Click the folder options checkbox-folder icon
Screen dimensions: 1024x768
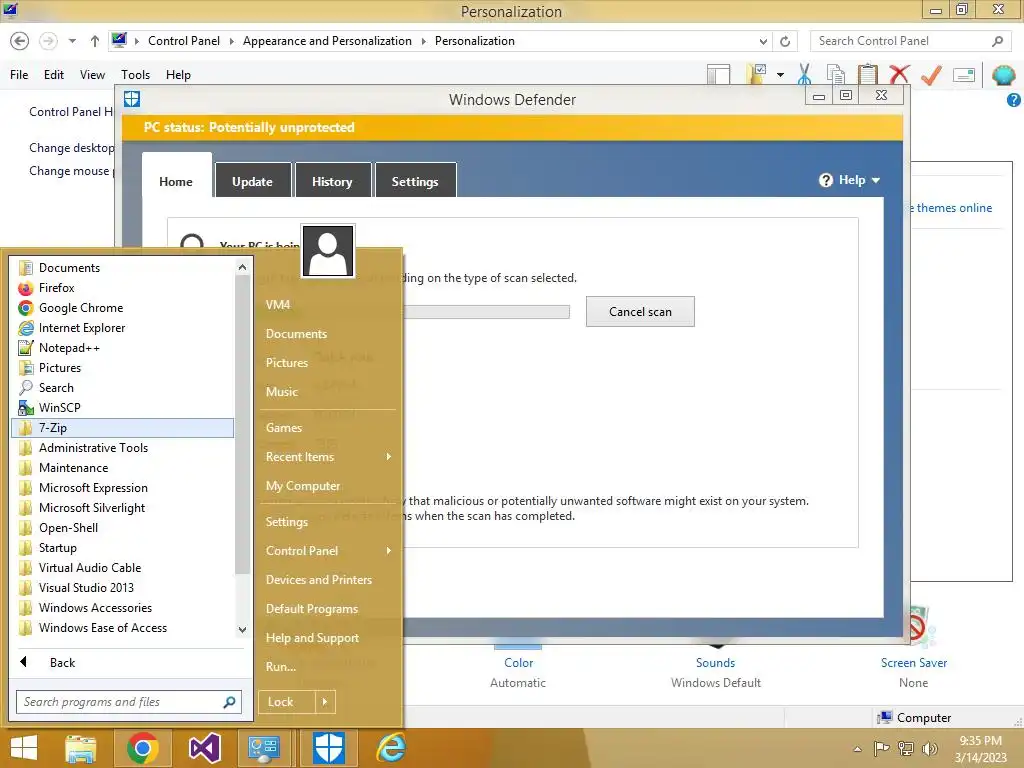(x=756, y=74)
